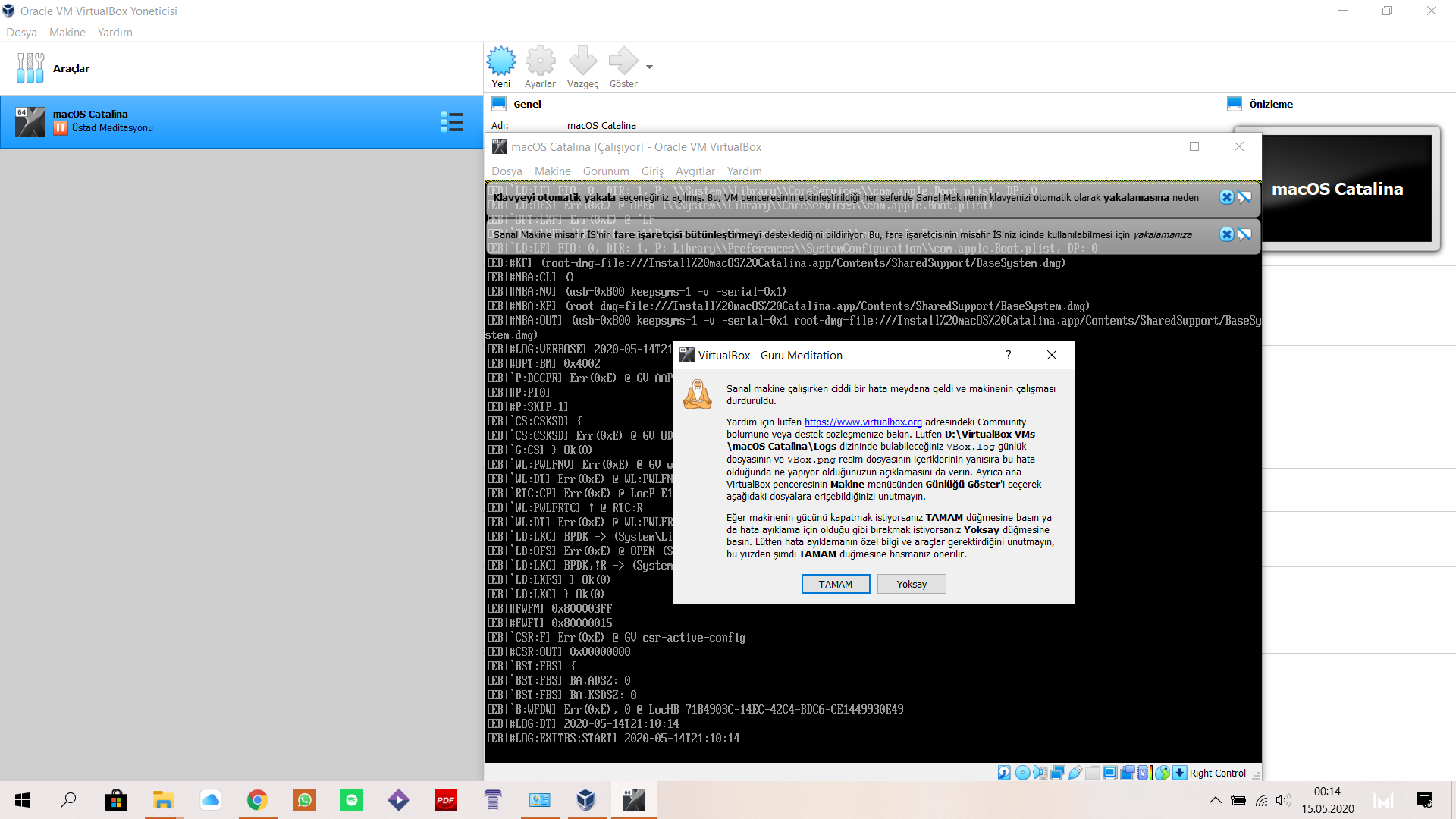Open Ayarlar settings gear icon
The height and width of the screenshot is (819, 1456).
[x=540, y=61]
